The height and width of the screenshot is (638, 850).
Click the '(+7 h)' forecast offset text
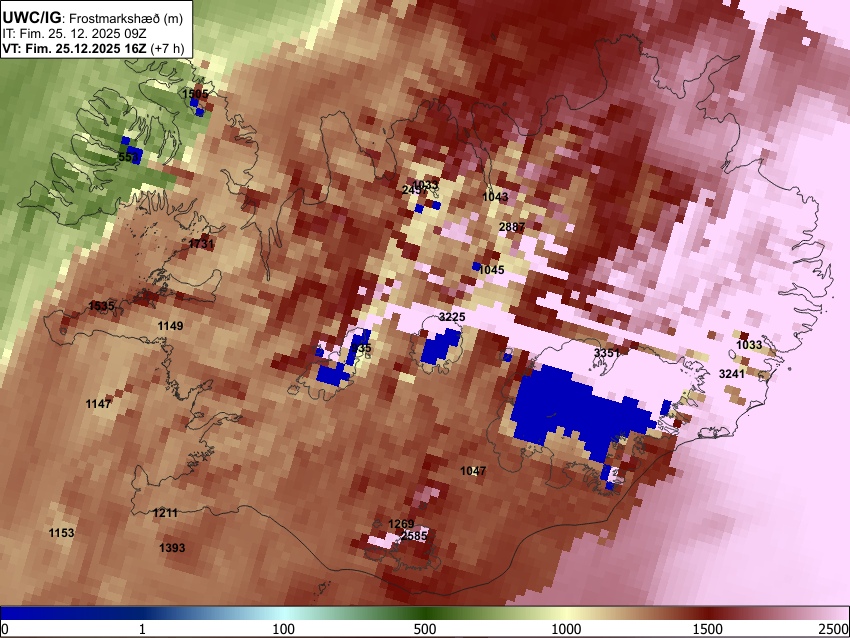(167, 48)
